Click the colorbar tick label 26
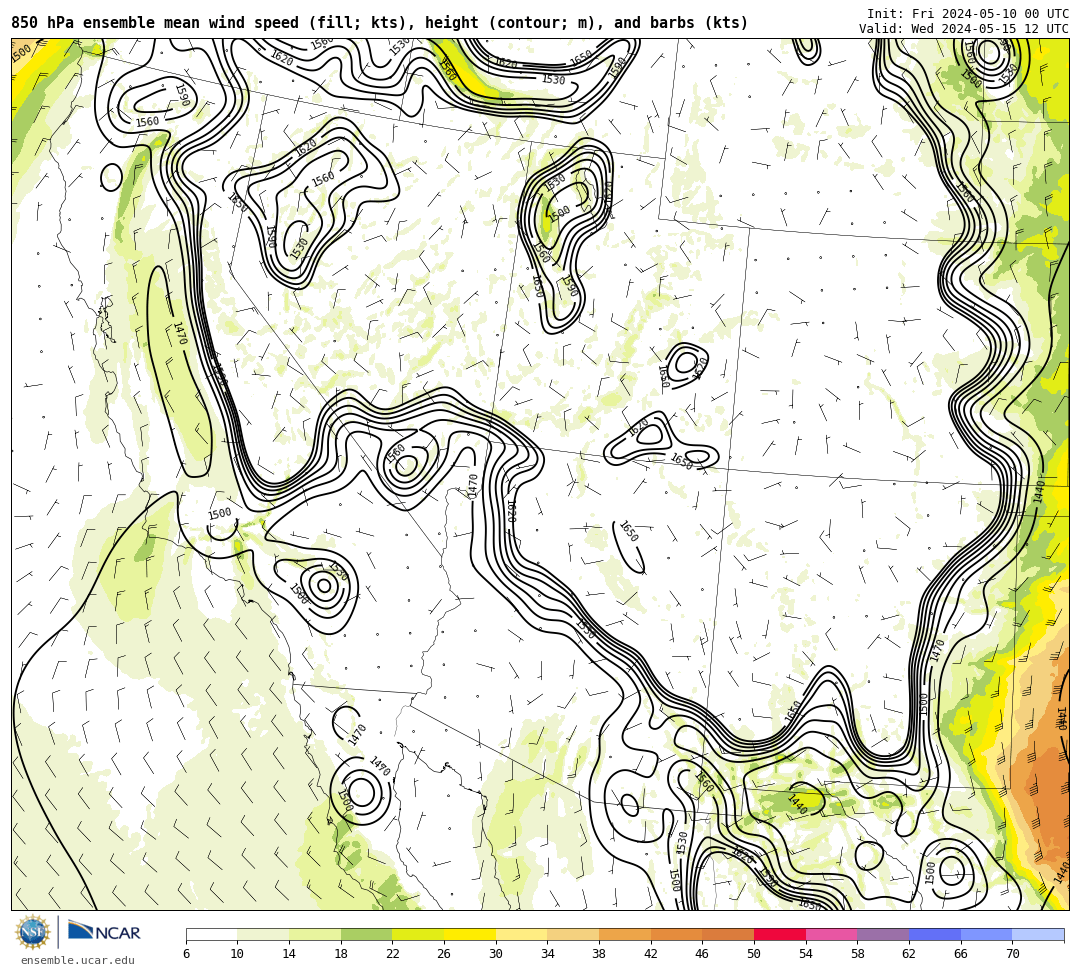 [x=444, y=954]
